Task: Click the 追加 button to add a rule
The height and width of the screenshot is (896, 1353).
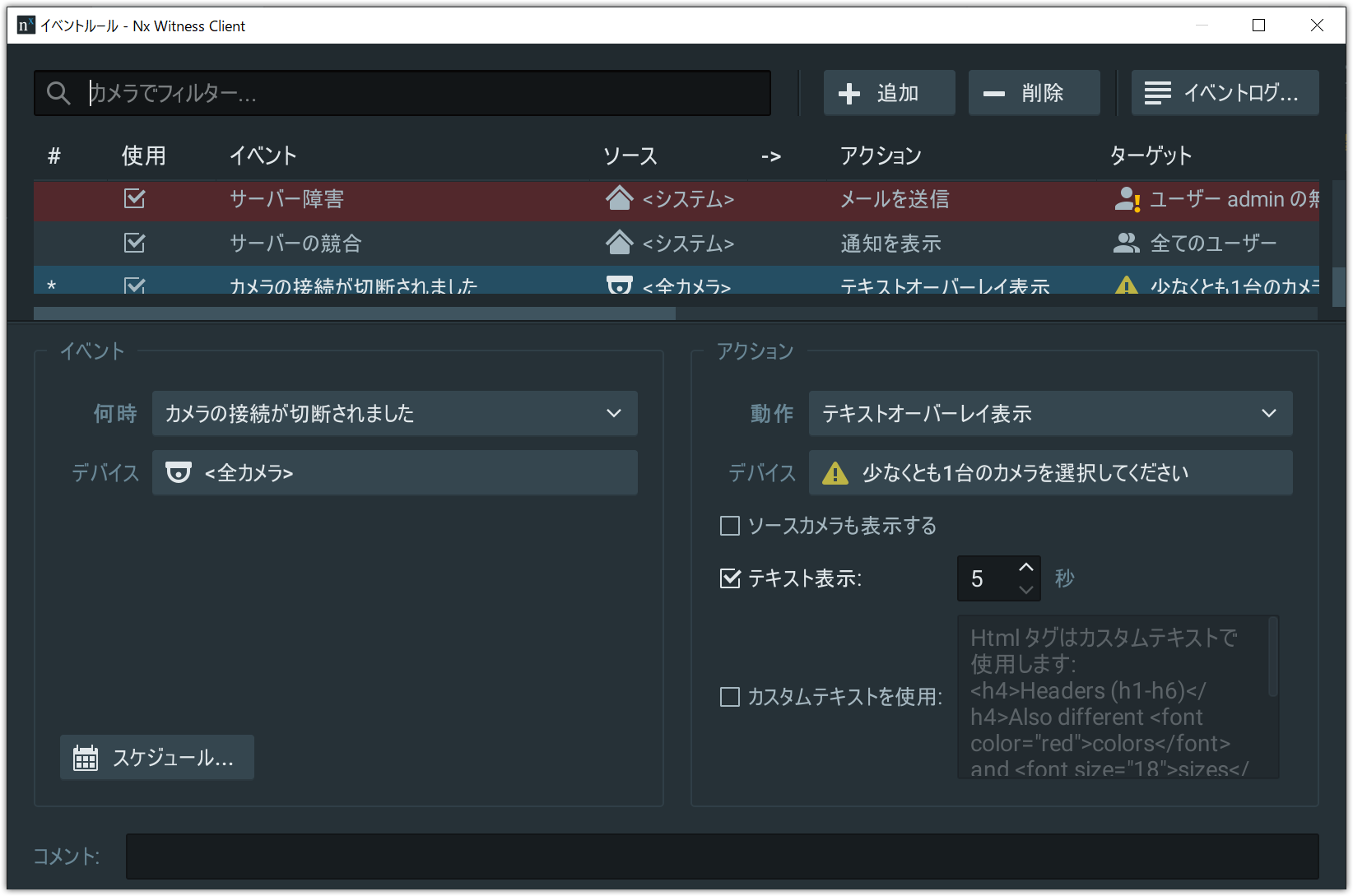Action: [x=889, y=93]
